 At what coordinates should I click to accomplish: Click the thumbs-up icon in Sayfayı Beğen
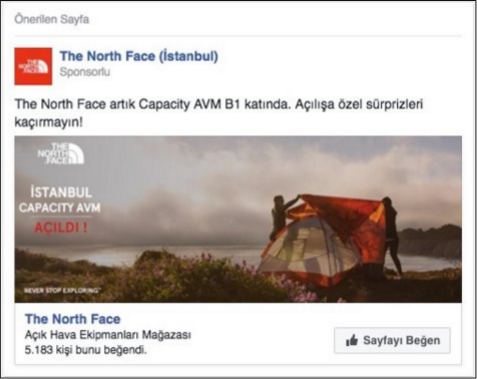pyautogui.click(x=352, y=341)
